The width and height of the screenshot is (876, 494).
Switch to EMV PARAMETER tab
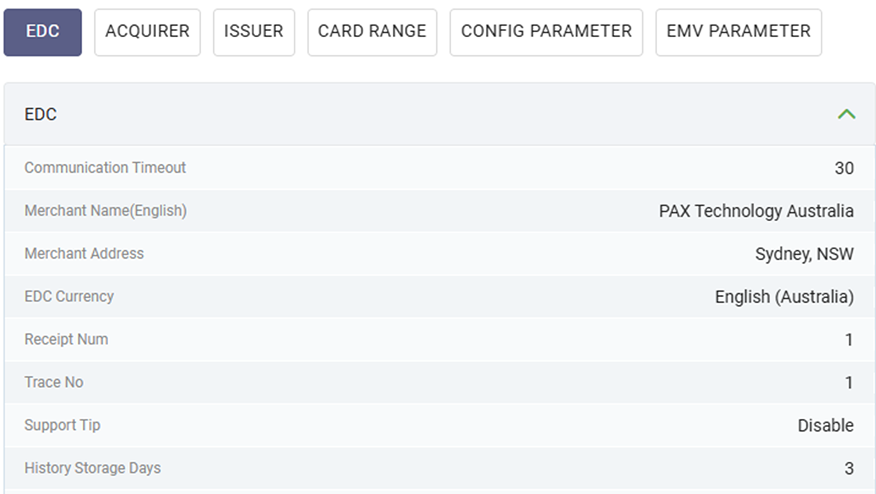pos(738,32)
